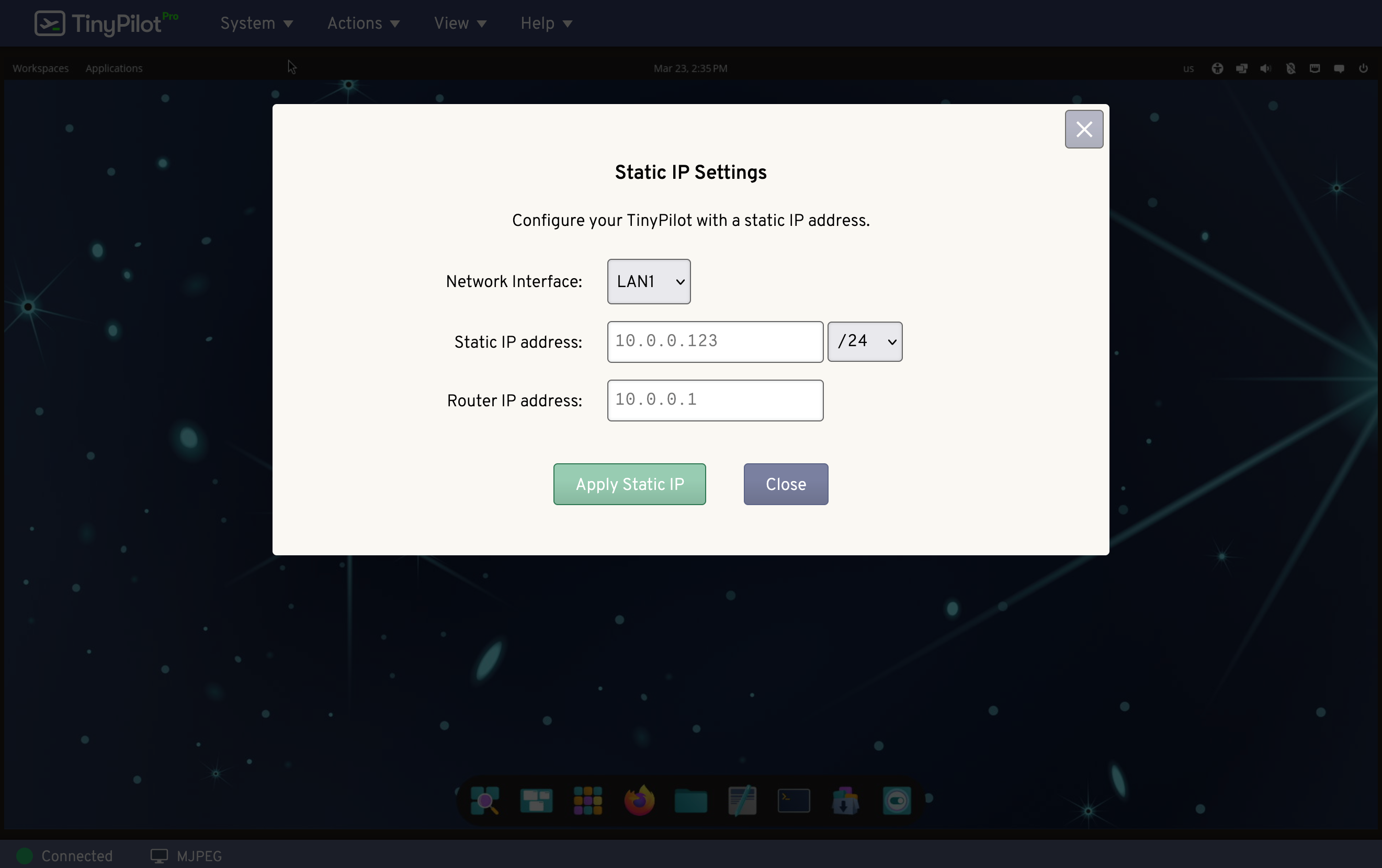Open the Firefox icon in the dock
This screenshot has width=1382, height=868.
(x=639, y=801)
